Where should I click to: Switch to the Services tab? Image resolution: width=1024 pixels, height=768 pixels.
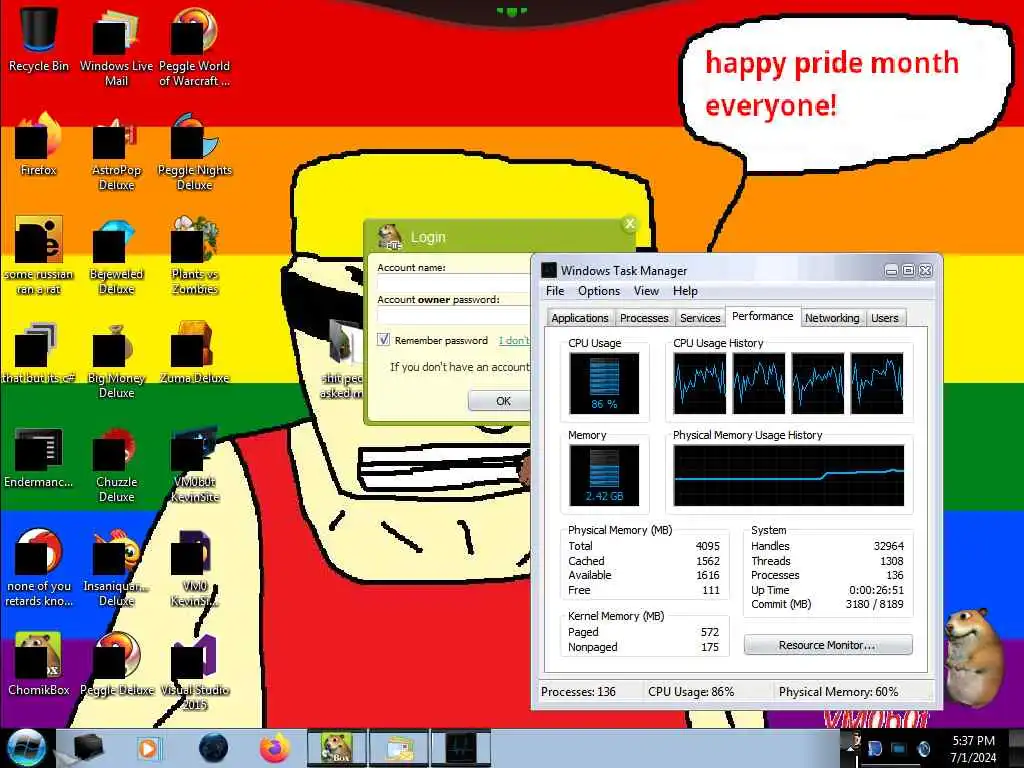(700, 318)
